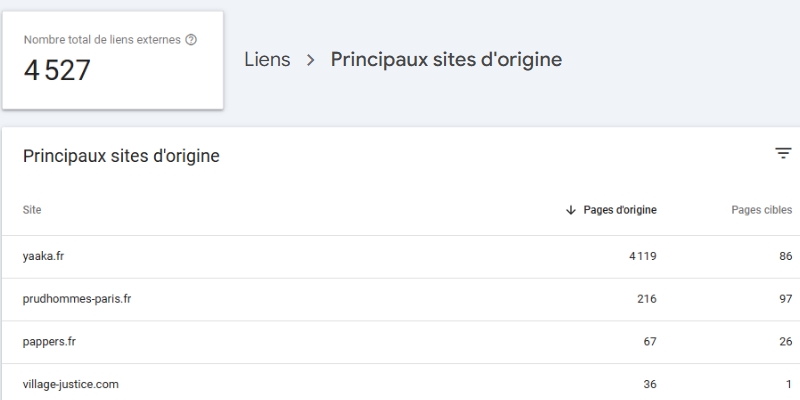Sort by the Pages cibles column header
This screenshot has height=400, width=800.
761,210
